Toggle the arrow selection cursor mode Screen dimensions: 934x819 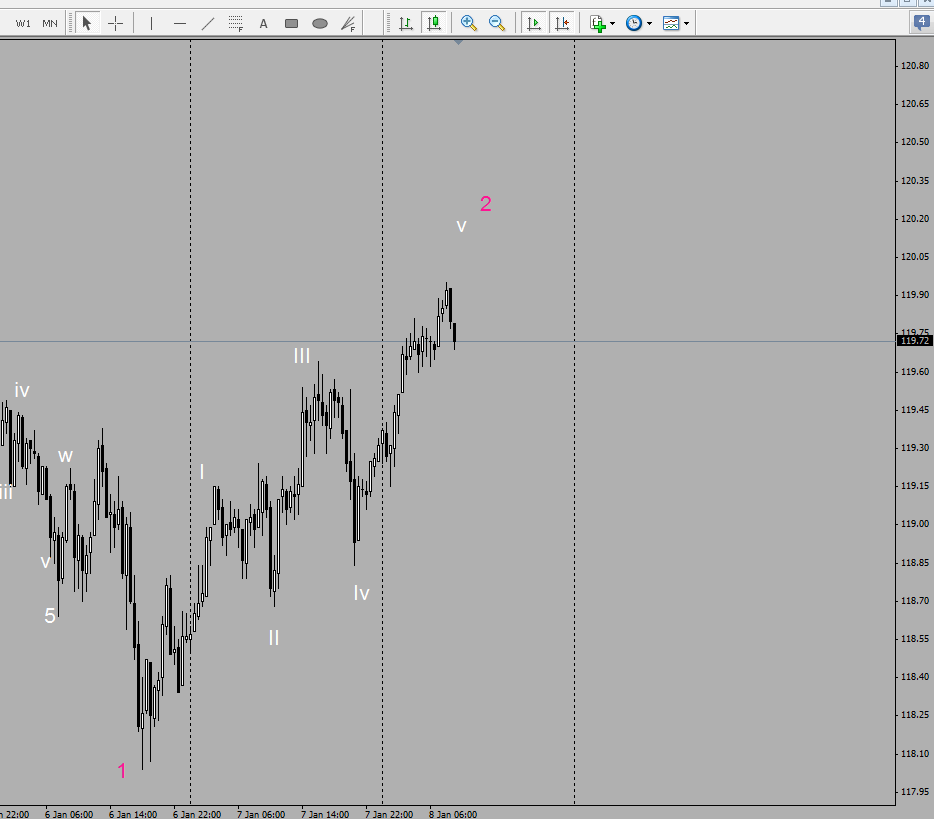(87, 23)
